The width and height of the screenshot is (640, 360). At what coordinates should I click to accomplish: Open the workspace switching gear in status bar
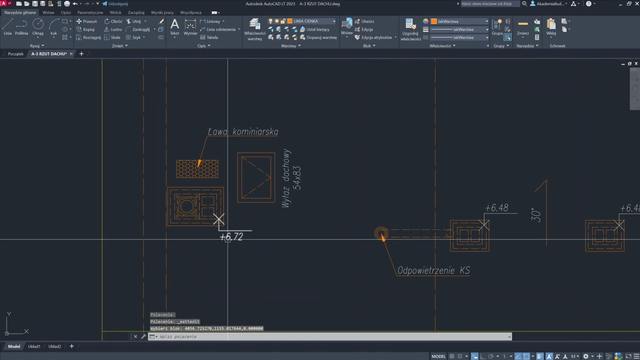[x=585, y=356]
